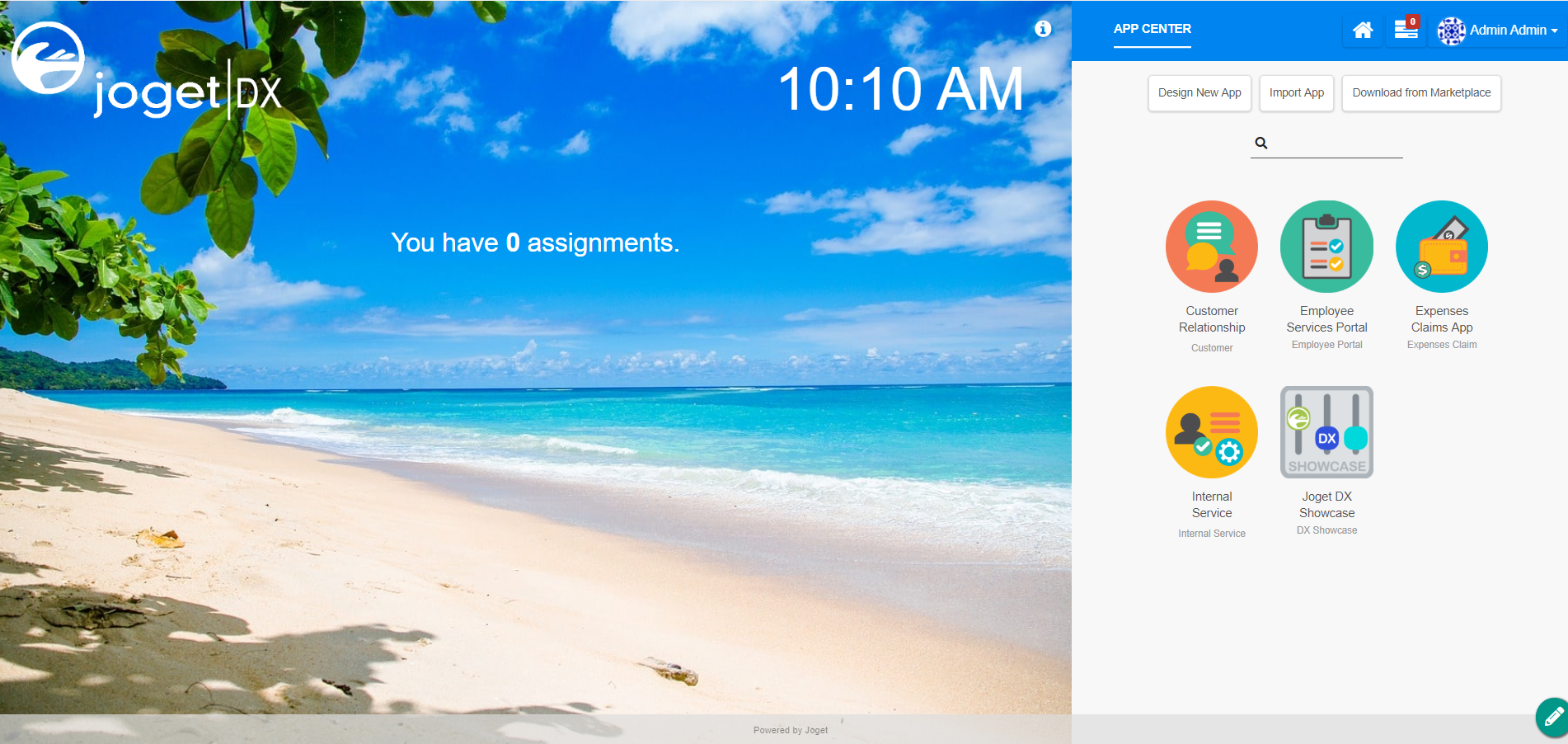Viewport: 1568px width, 744px height.
Task: Open the inbox notifications icon
Action: pos(1406,30)
